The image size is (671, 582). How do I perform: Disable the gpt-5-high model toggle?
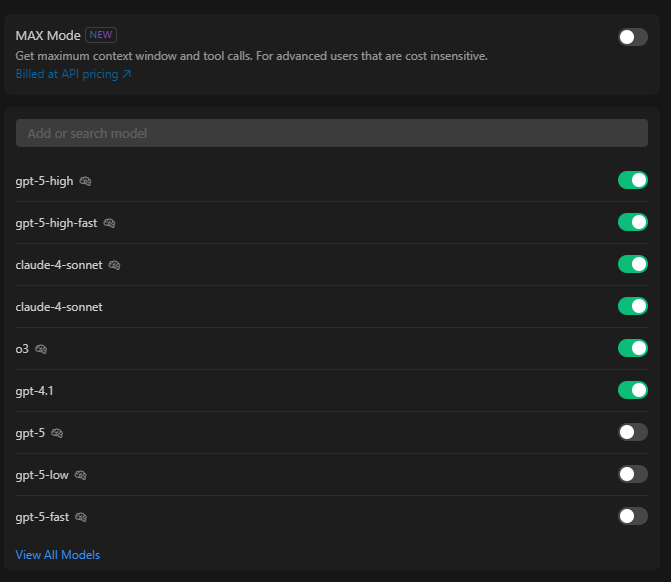click(x=632, y=180)
